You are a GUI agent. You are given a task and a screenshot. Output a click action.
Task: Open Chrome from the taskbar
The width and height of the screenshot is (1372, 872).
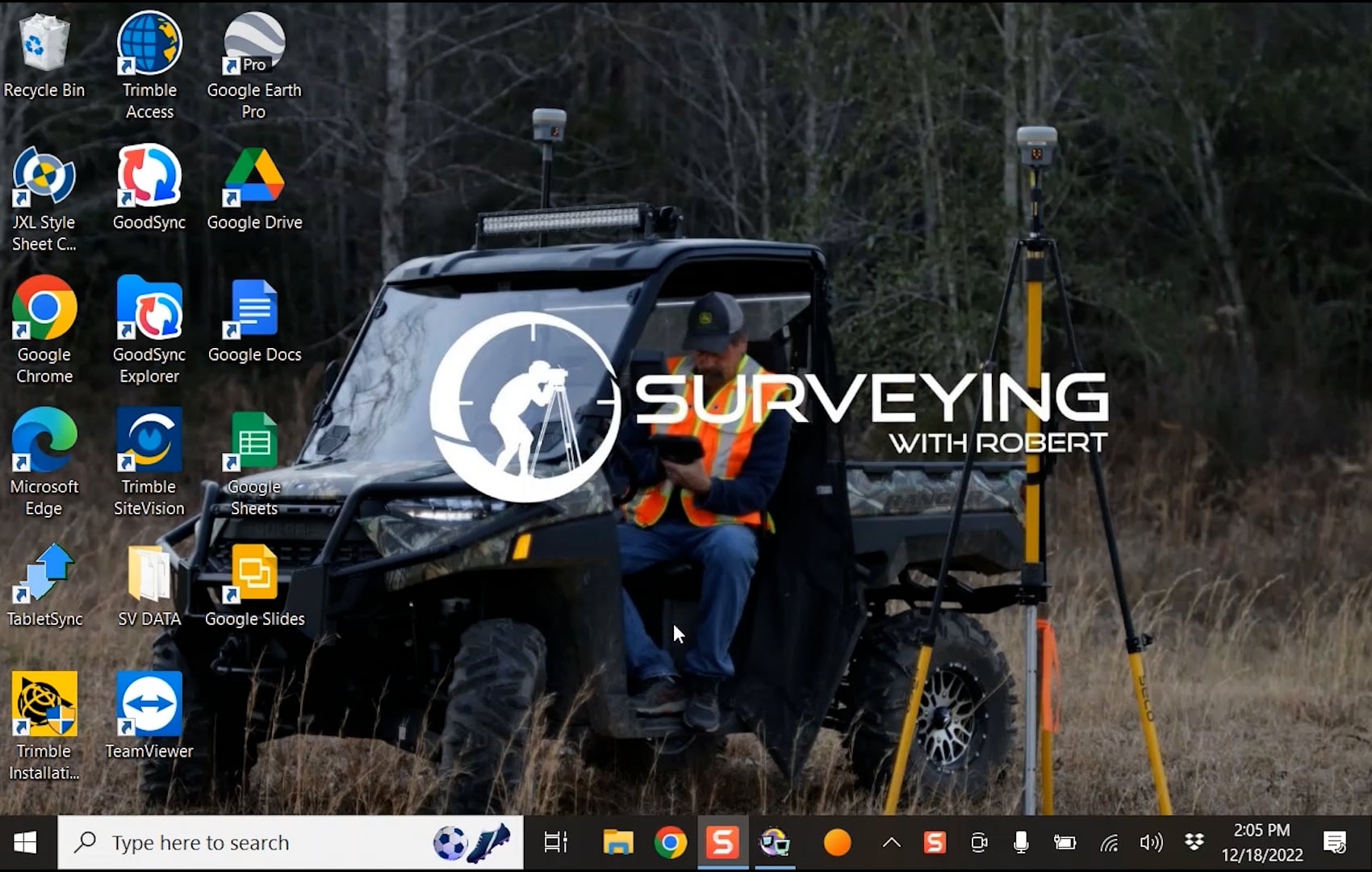point(670,843)
